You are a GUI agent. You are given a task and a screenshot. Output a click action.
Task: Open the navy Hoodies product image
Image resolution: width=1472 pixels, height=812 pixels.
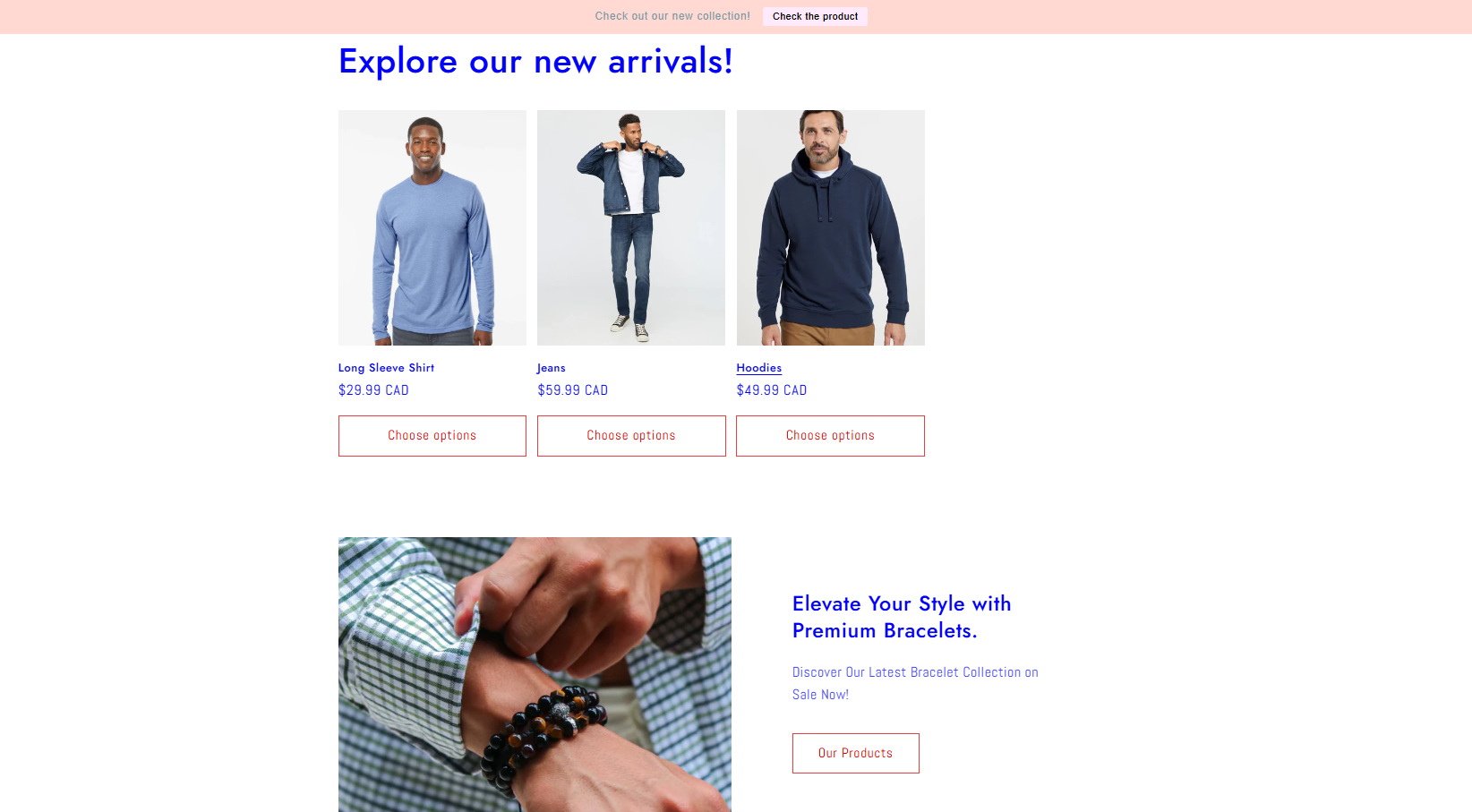tap(831, 227)
